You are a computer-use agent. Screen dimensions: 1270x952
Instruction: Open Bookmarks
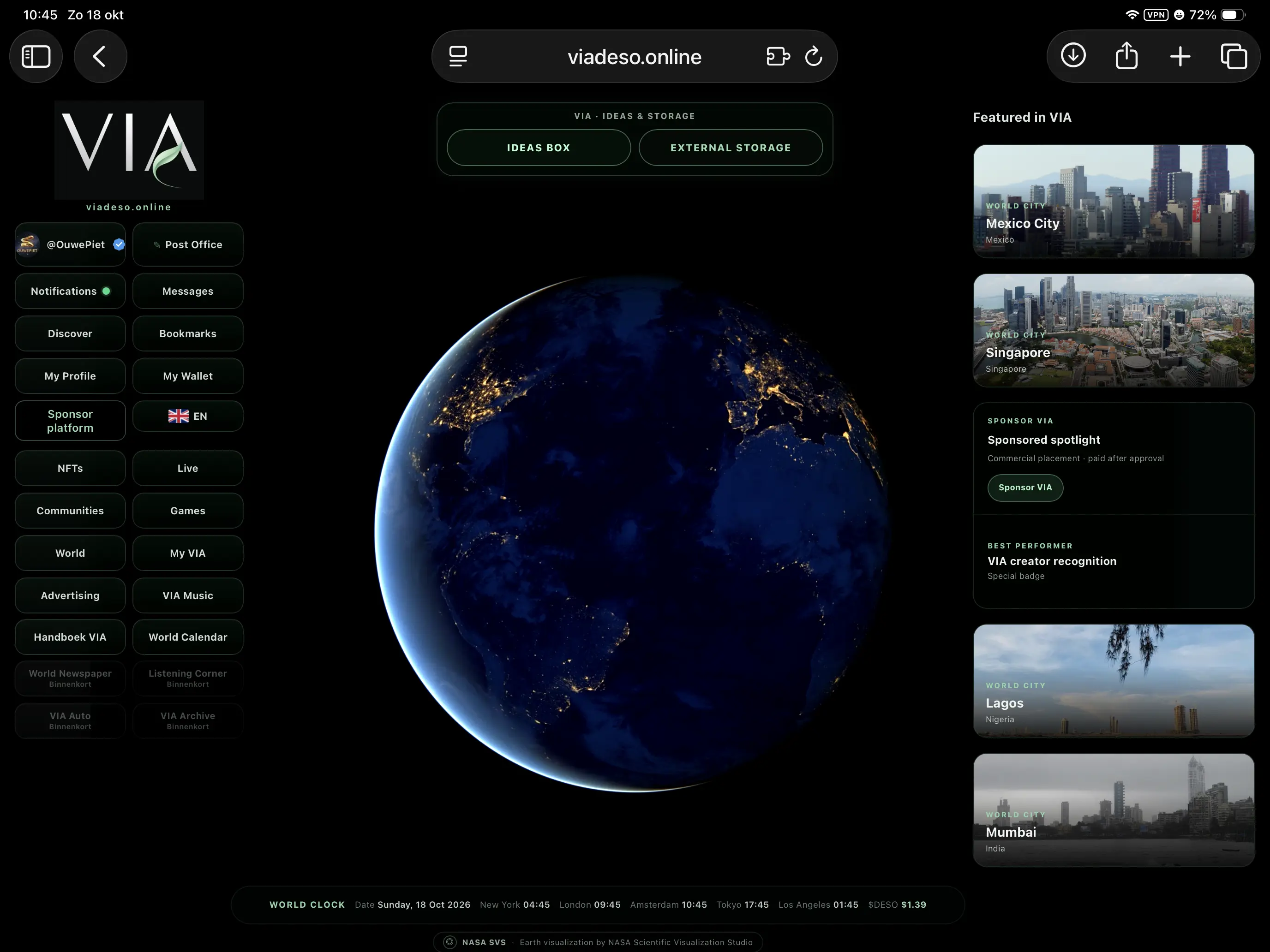click(188, 333)
